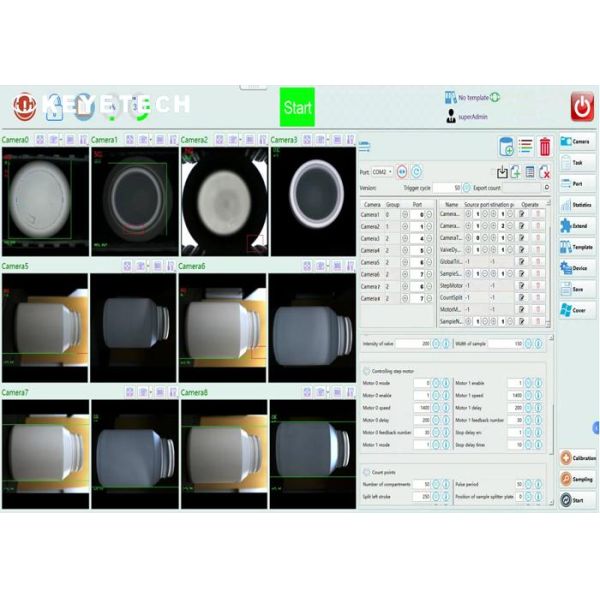Viewport: 600px width, 600px height.
Task: Open the Template sidebar tab
Action: click(576, 247)
